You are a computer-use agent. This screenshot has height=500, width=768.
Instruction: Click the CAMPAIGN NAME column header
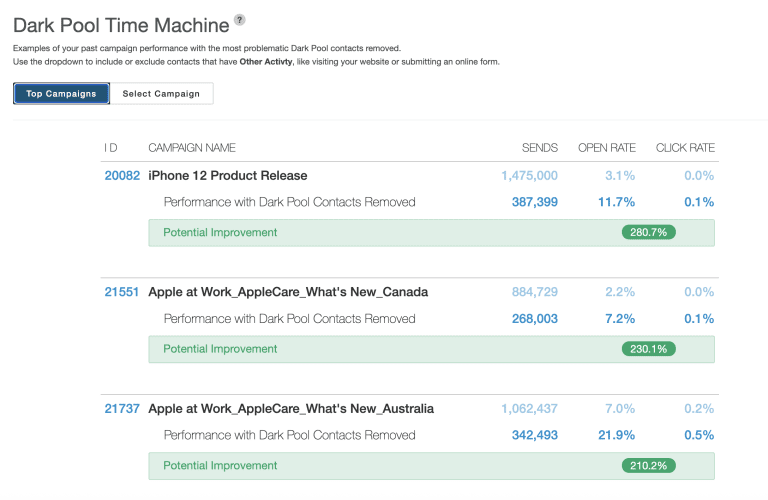pos(192,148)
